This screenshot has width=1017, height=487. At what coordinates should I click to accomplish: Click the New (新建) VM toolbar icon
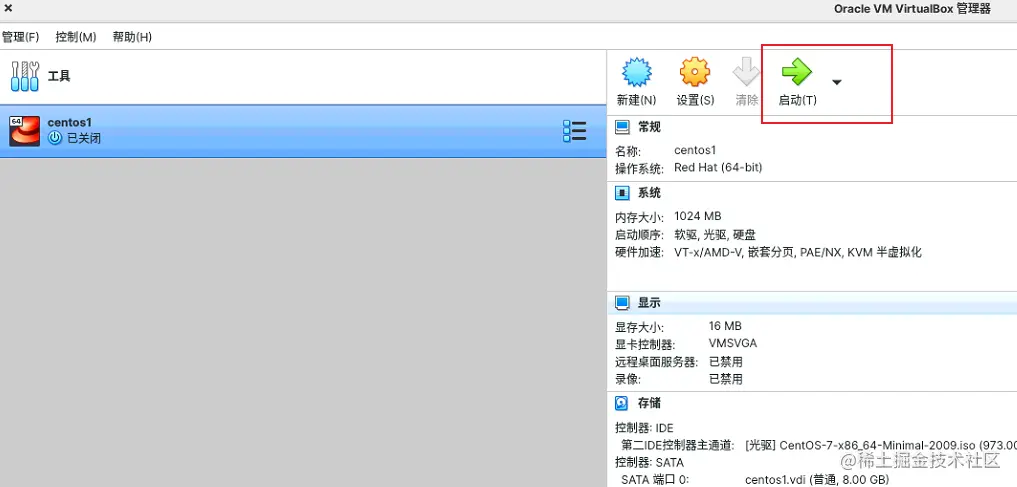pos(636,72)
